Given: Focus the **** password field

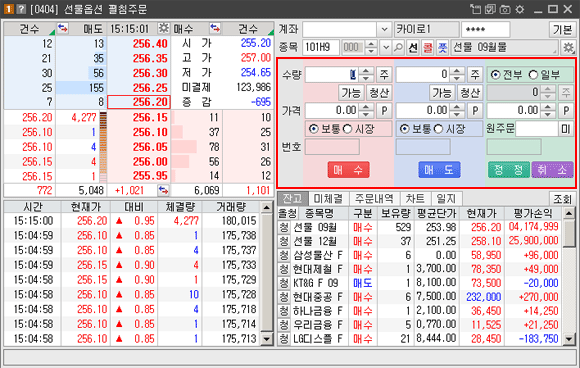Looking at the screenshot, I should click(x=485, y=29).
